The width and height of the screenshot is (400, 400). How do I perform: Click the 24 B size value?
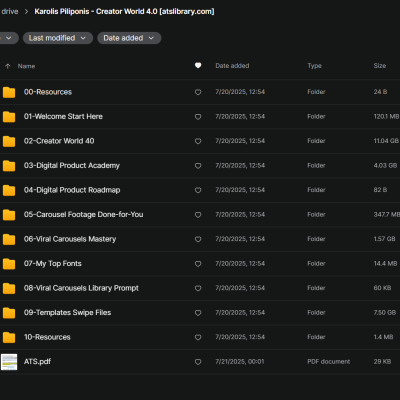380,92
